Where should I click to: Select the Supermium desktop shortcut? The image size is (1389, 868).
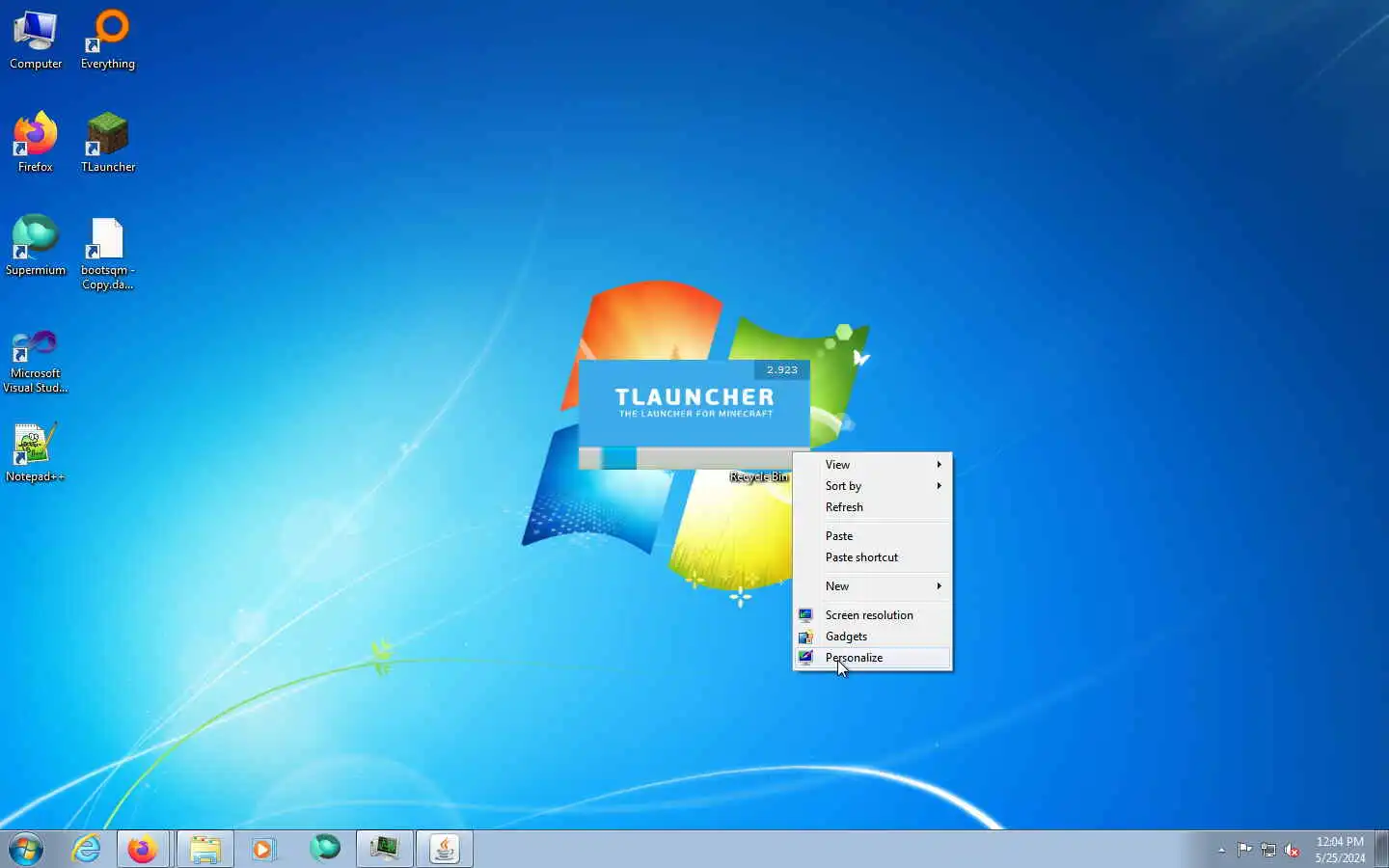(x=36, y=246)
